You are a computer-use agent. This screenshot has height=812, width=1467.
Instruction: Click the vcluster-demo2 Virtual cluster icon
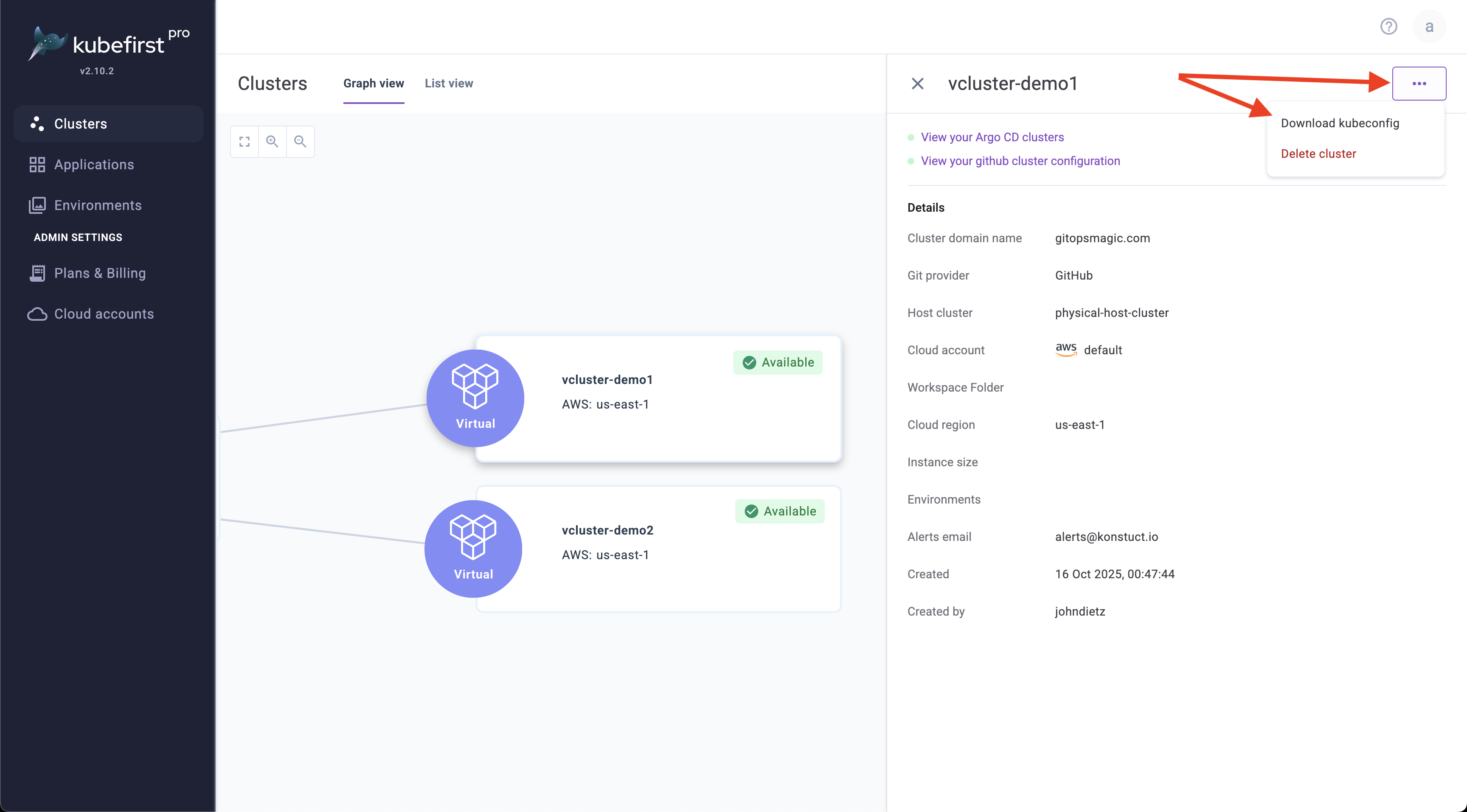click(473, 549)
